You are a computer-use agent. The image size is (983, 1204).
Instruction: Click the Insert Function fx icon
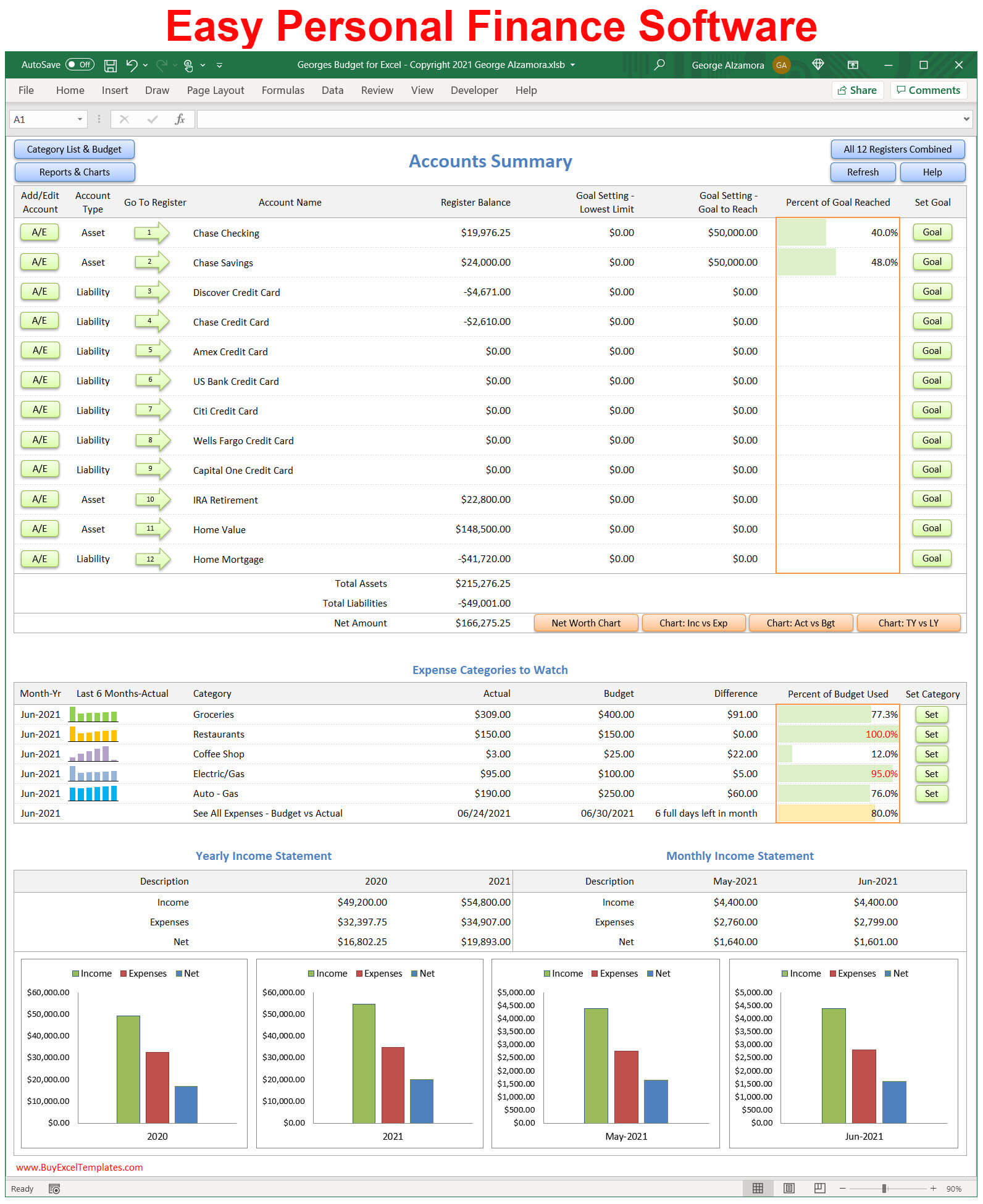tap(180, 119)
